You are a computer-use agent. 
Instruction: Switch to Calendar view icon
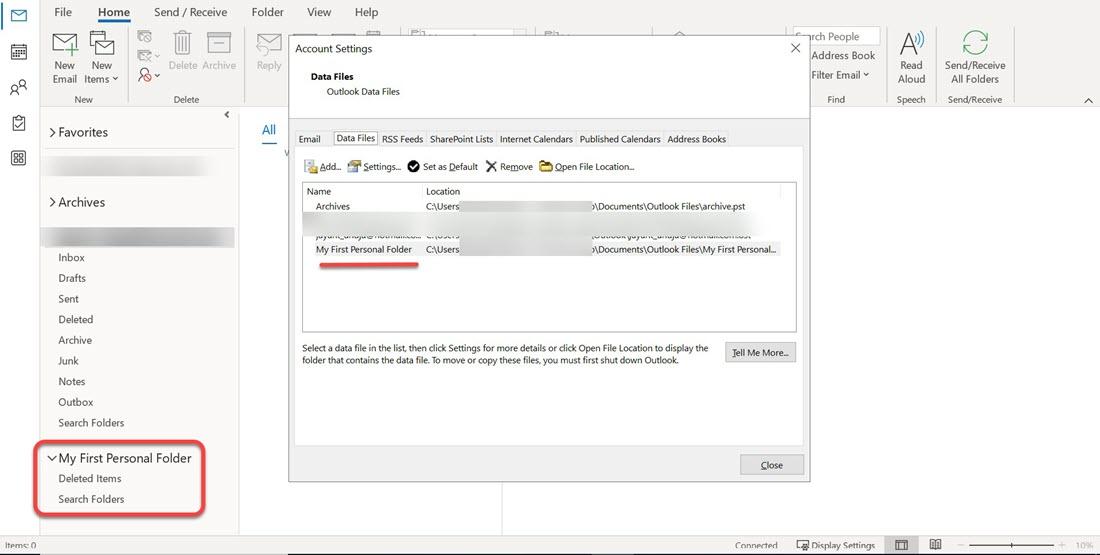pyautogui.click(x=18, y=52)
